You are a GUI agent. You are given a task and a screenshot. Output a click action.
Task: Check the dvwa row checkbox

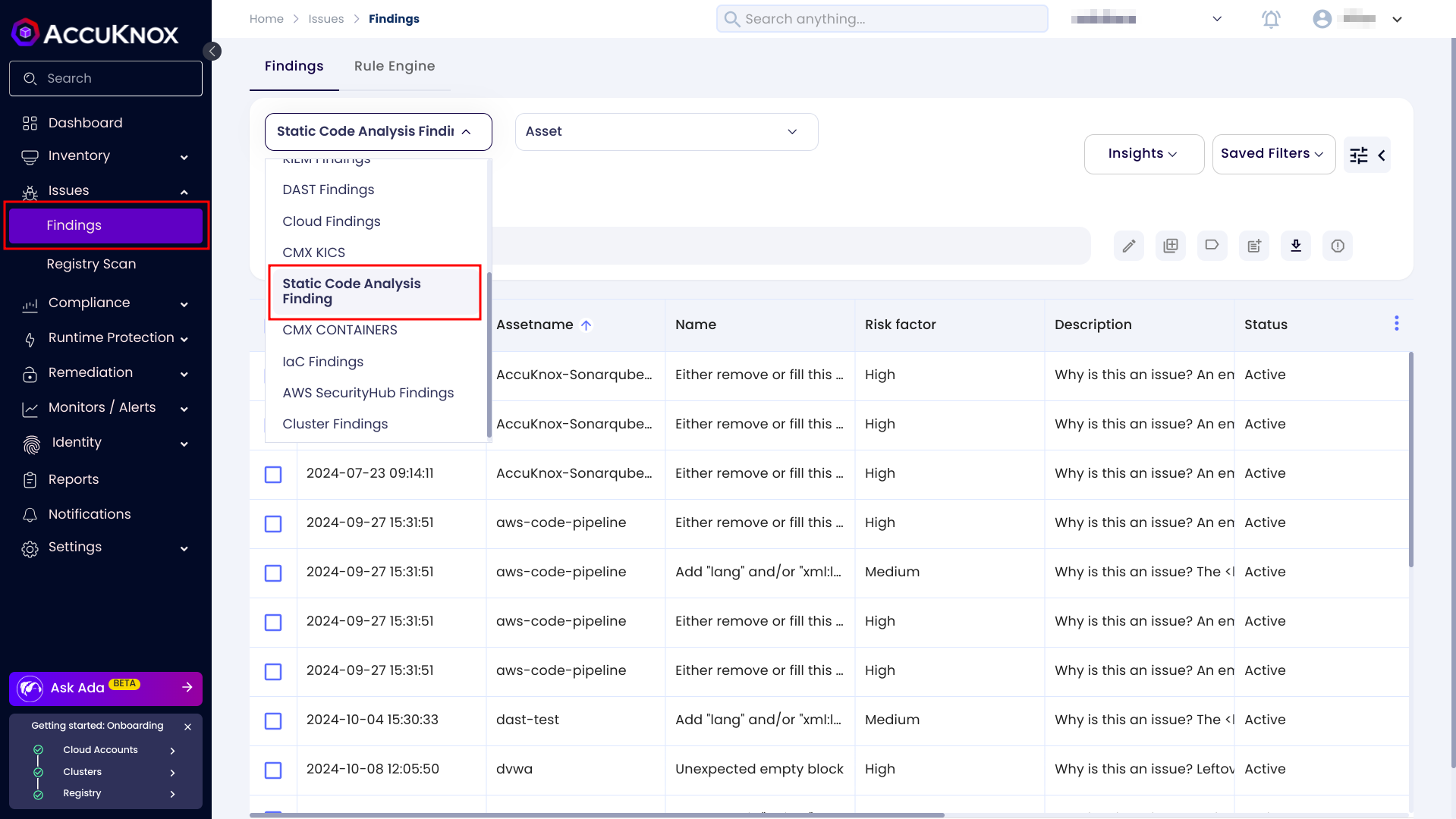[273, 770]
